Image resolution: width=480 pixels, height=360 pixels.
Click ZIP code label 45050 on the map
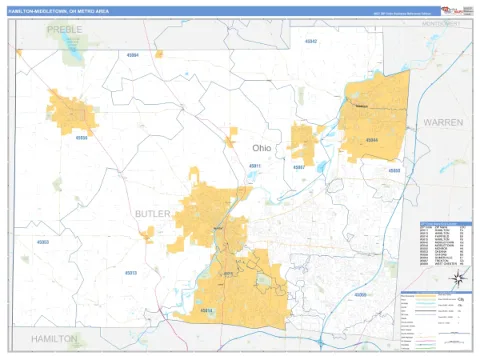pos(394,170)
